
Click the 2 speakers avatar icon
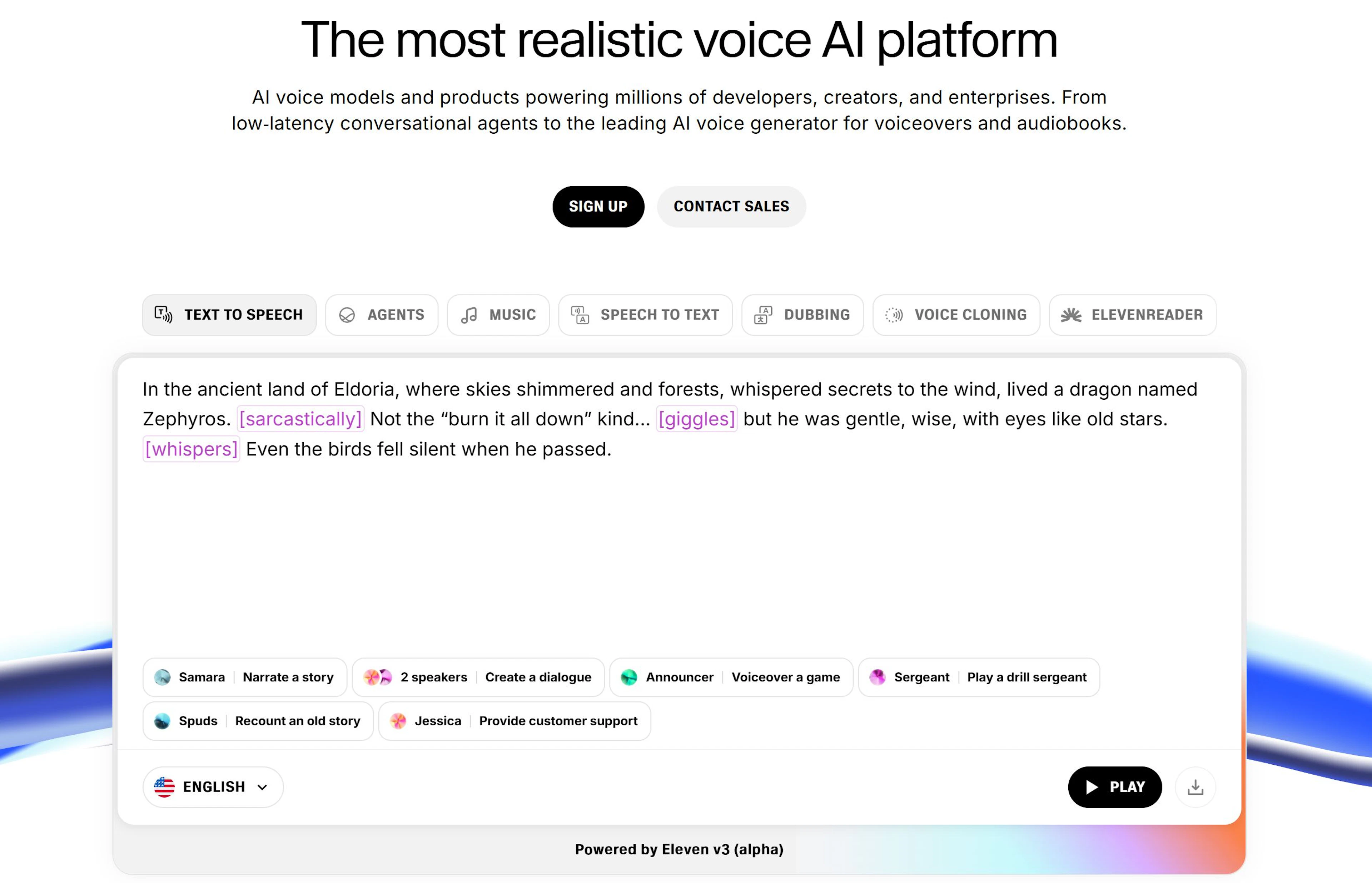pos(378,677)
